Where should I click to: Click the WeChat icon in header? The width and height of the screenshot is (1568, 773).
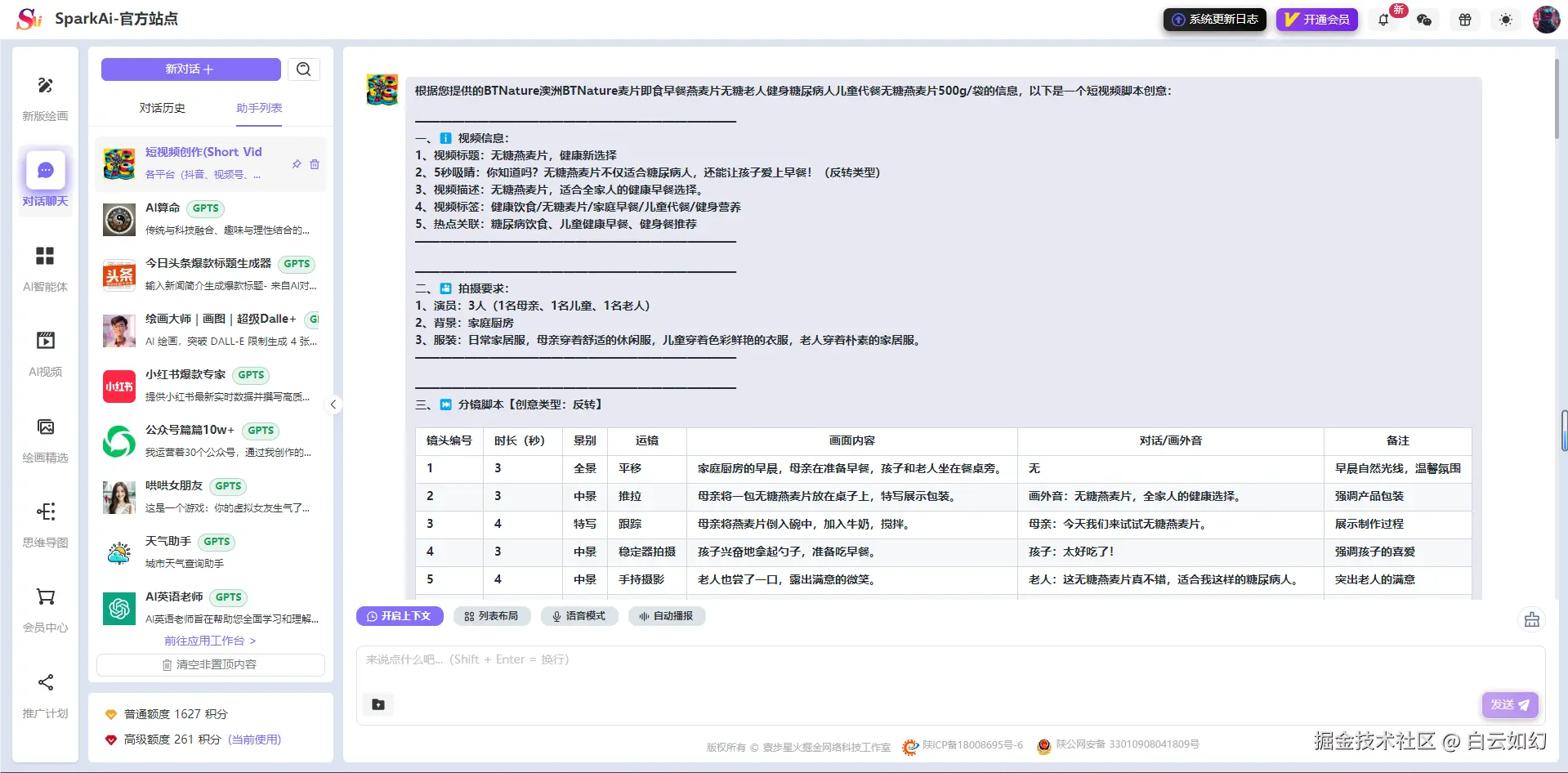pos(1424,20)
